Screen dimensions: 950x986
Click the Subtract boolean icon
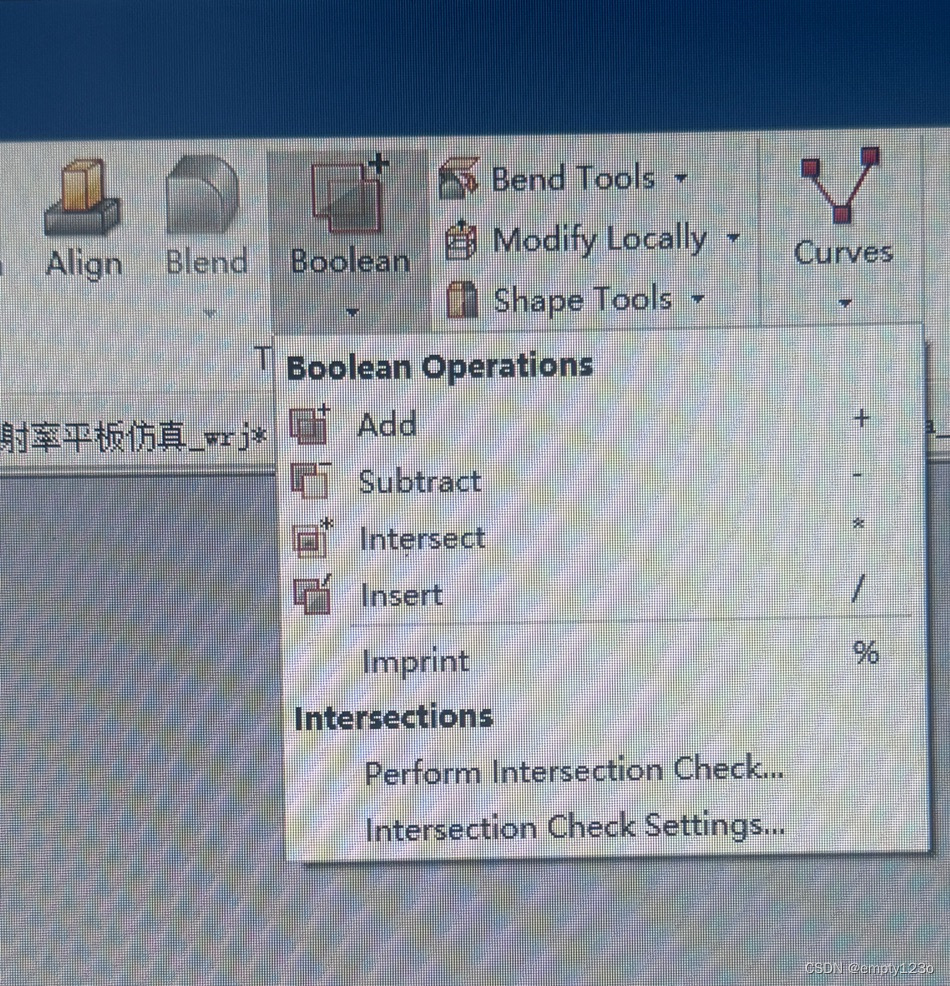311,480
